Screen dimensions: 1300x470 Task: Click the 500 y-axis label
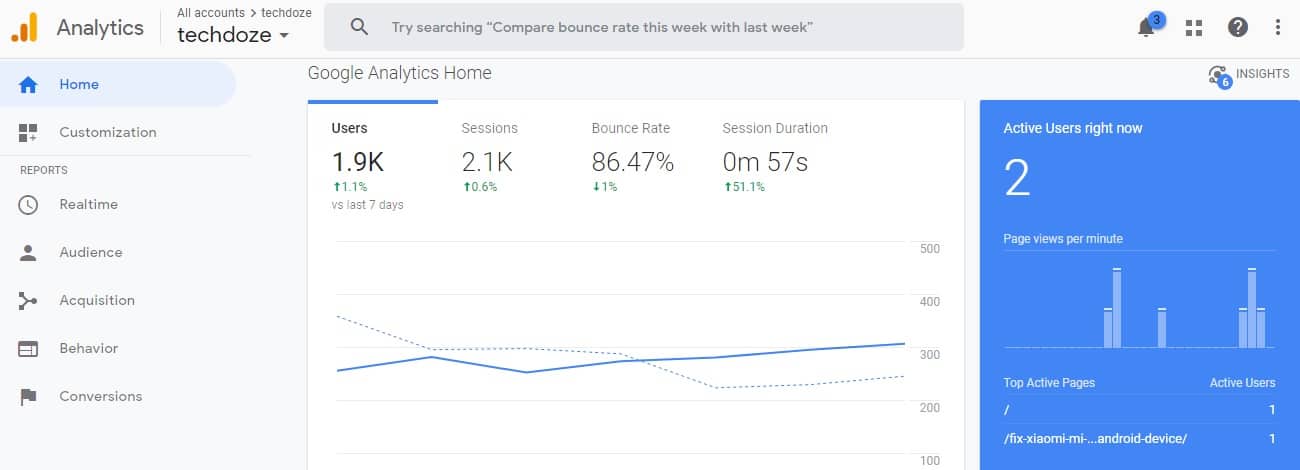[x=929, y=249]
